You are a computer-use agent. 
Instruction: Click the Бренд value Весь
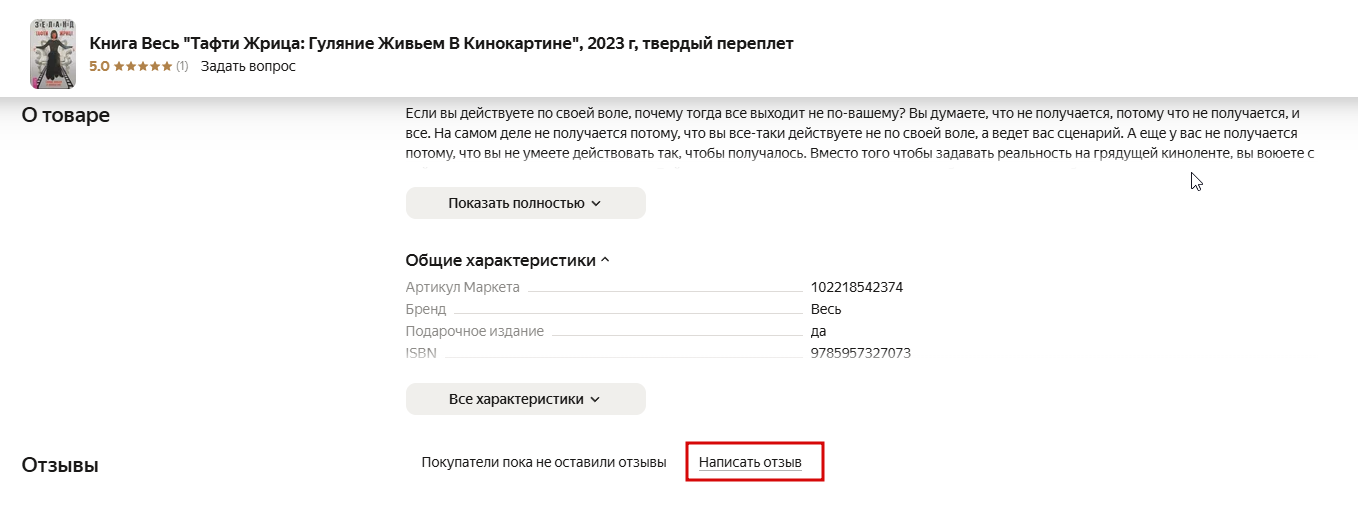(826, 309)
